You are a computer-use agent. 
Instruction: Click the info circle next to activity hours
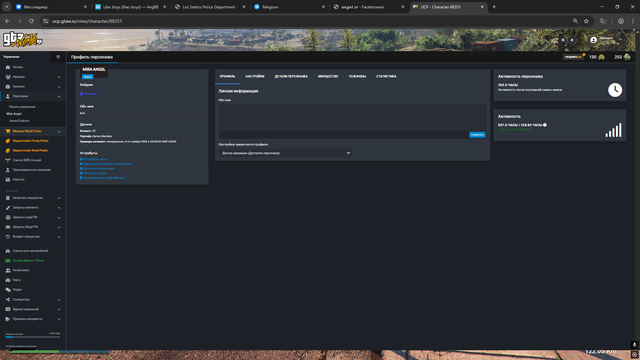click(544, 125)
